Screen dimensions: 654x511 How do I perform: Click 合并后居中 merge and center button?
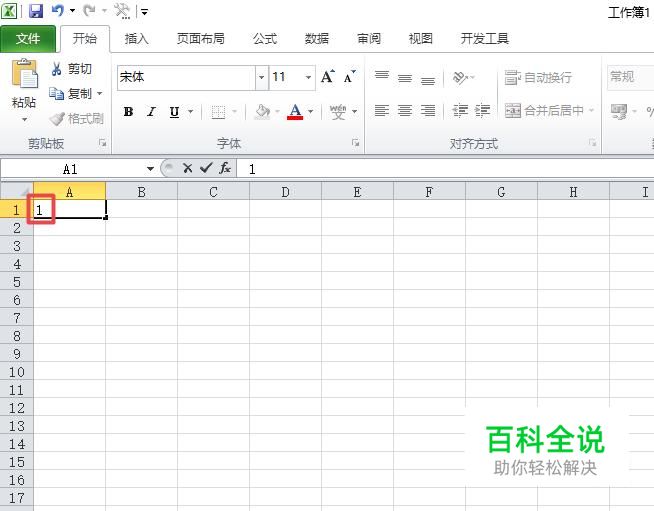tap(544, 111)
